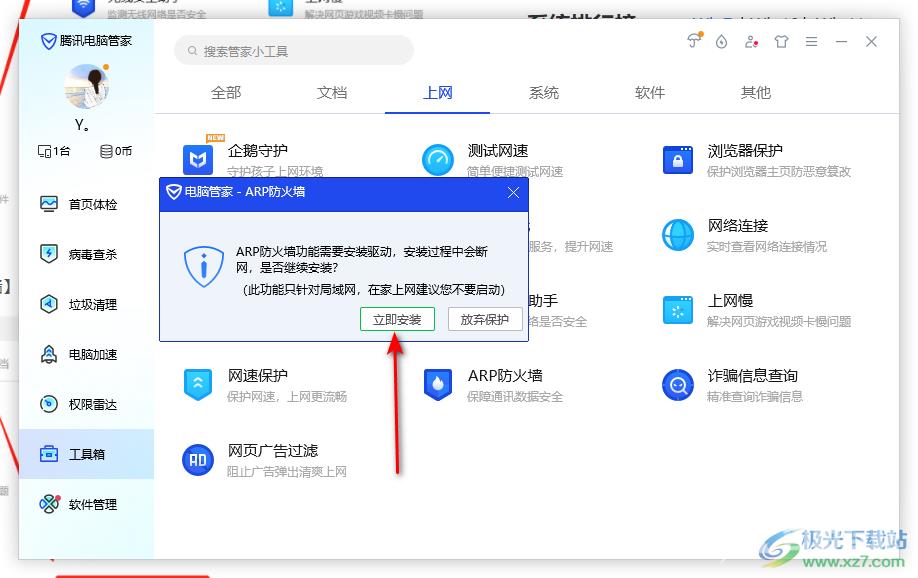Click 放弃保护 button in ARP dialog
Viewport: 918px width, 578px height.
485,319
